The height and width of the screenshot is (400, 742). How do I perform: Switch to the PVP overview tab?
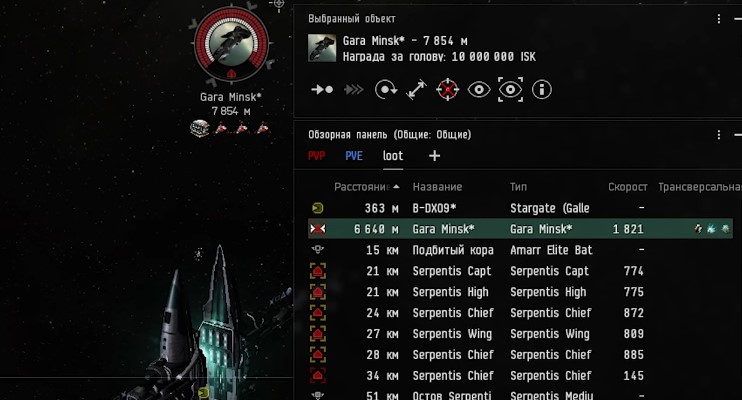(x=317, y=156)
